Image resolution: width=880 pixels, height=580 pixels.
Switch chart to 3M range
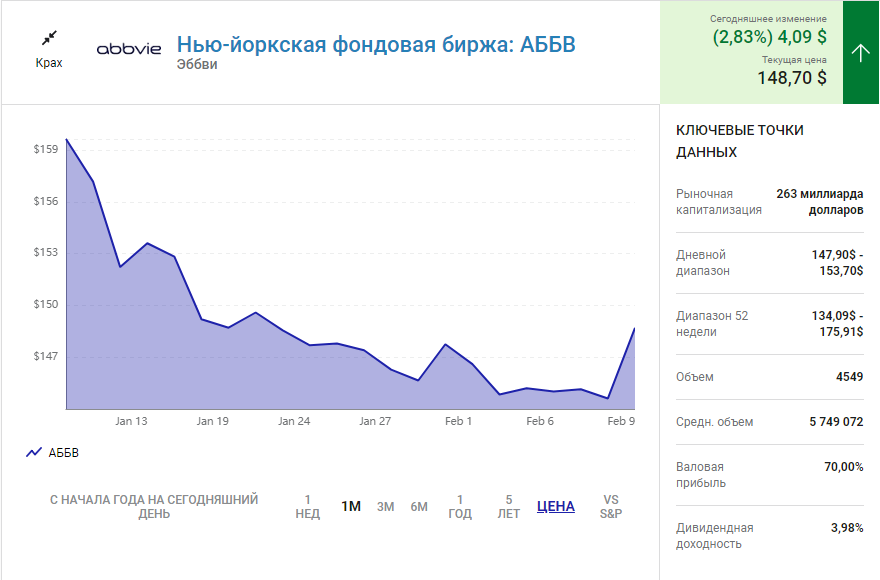pos(385,506)
